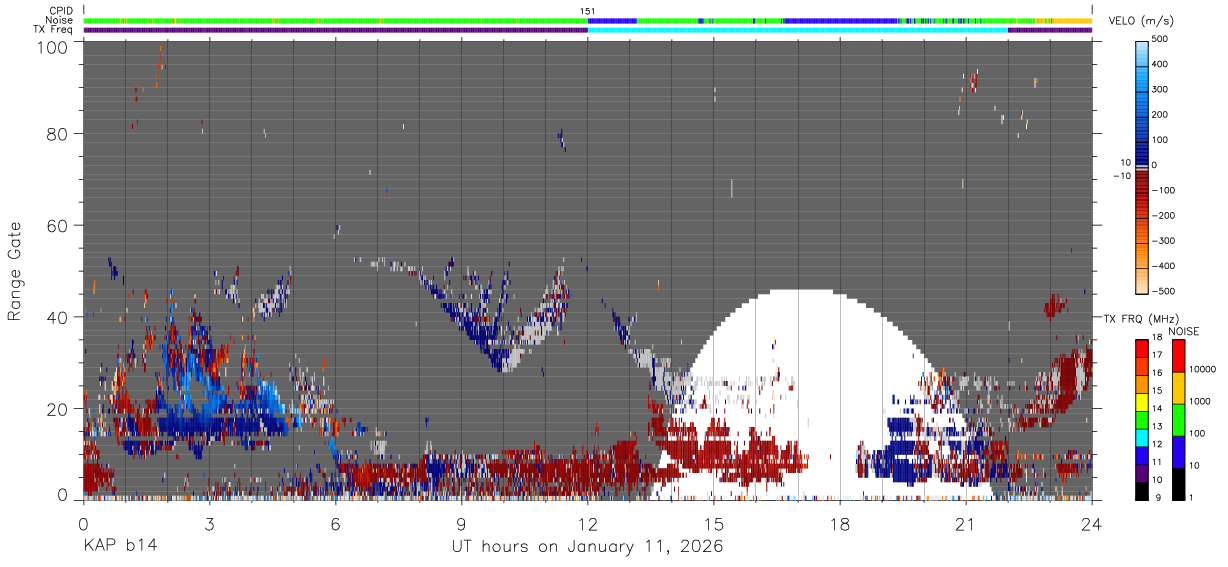Click the green segment of noise colorbar
The width and height of the screenshot is (1228, 567).
coord(1177,420)
